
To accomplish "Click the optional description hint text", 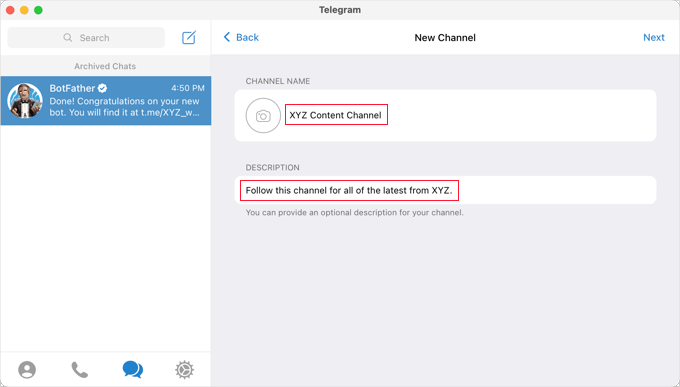I will pos(354,213).
